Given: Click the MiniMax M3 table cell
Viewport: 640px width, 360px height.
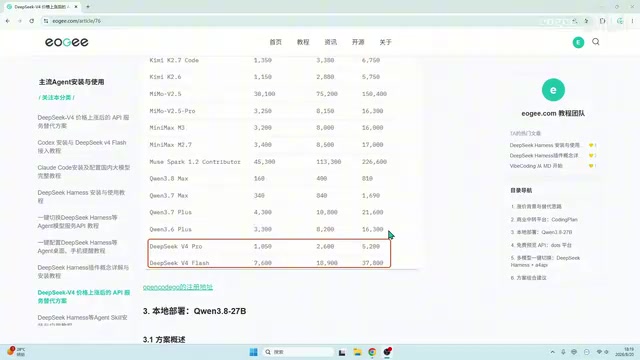Looking at the screenshot, I should coord(167,128).
